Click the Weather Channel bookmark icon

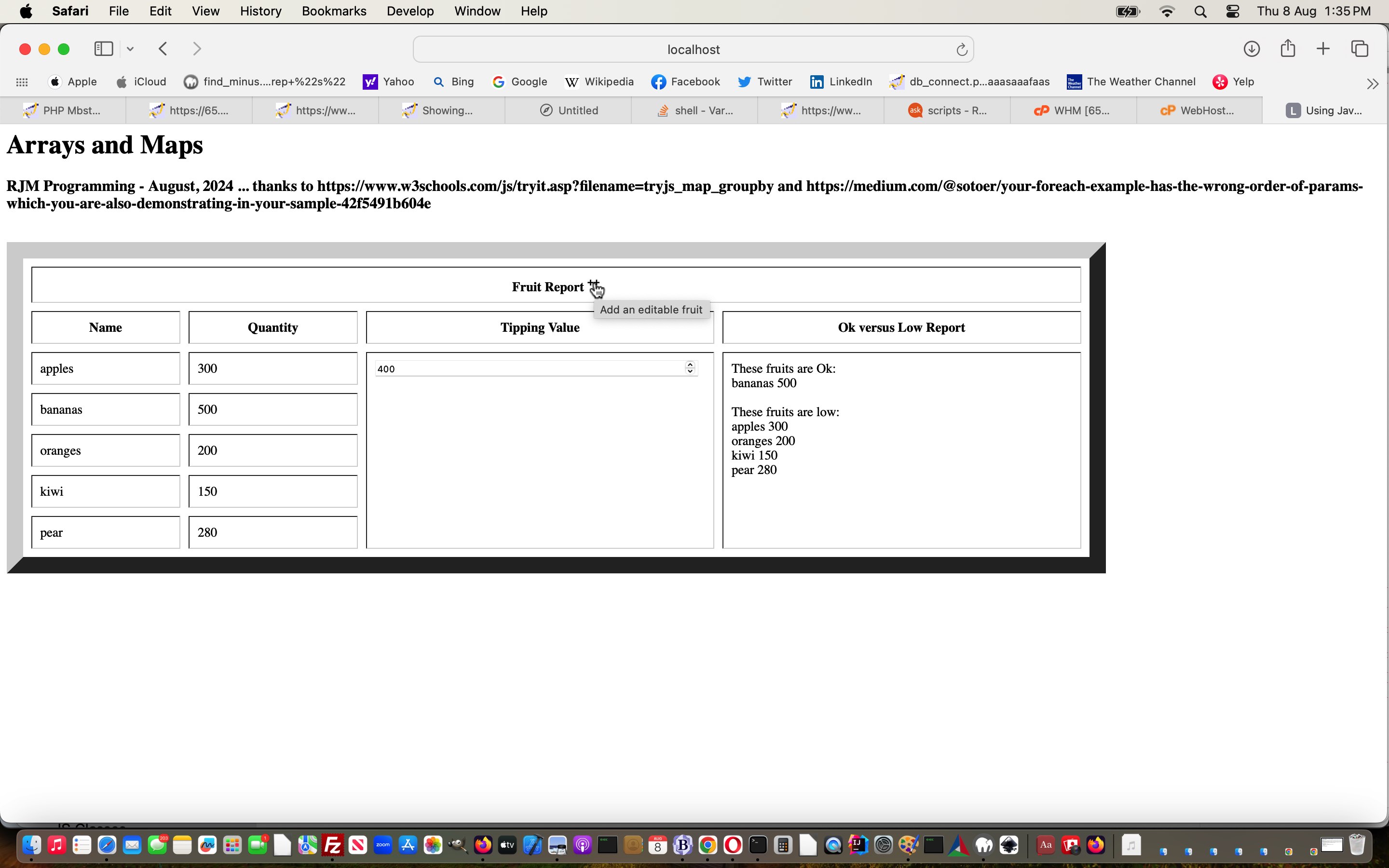click(x=1074, y=81)
